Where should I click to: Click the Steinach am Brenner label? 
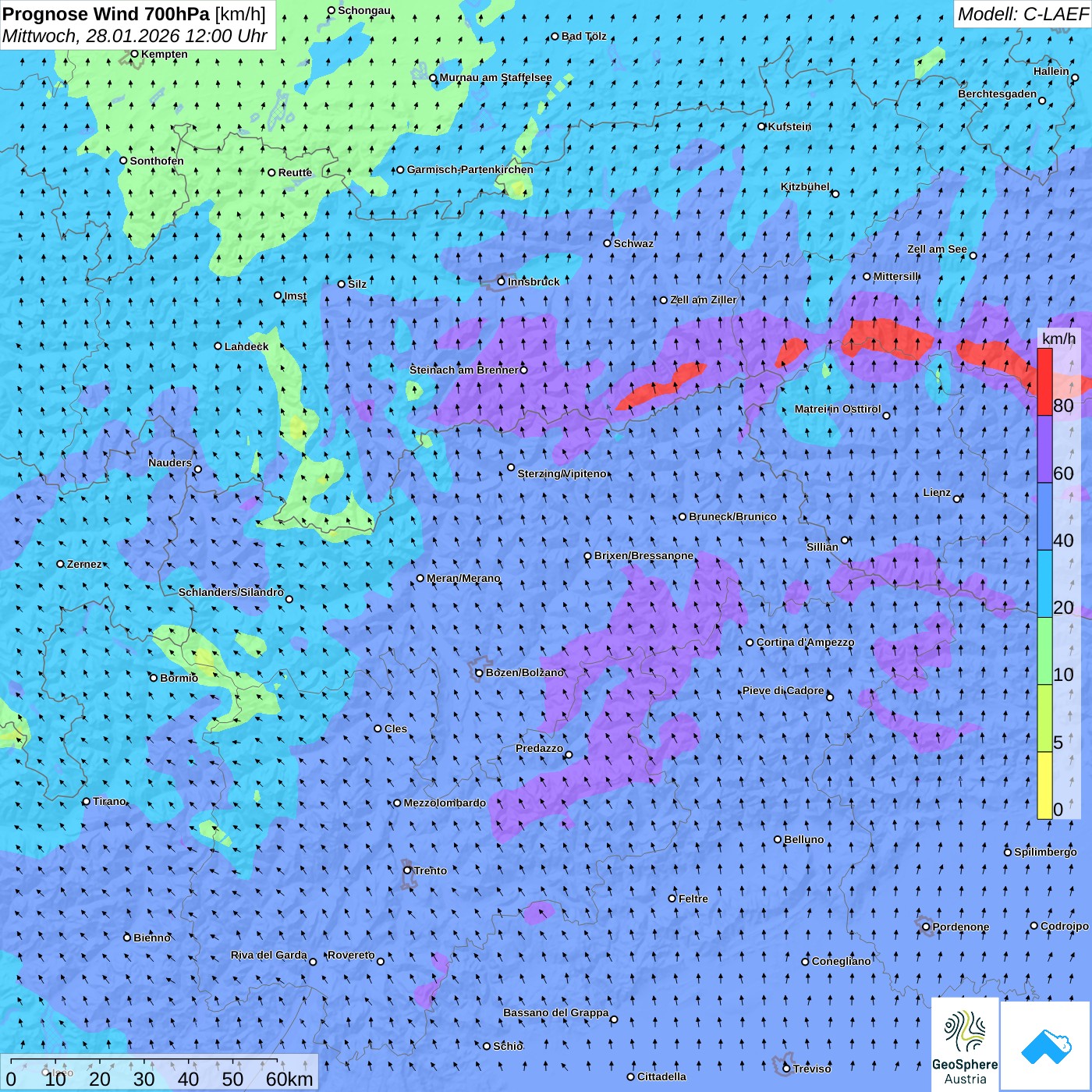coord(463,370)
